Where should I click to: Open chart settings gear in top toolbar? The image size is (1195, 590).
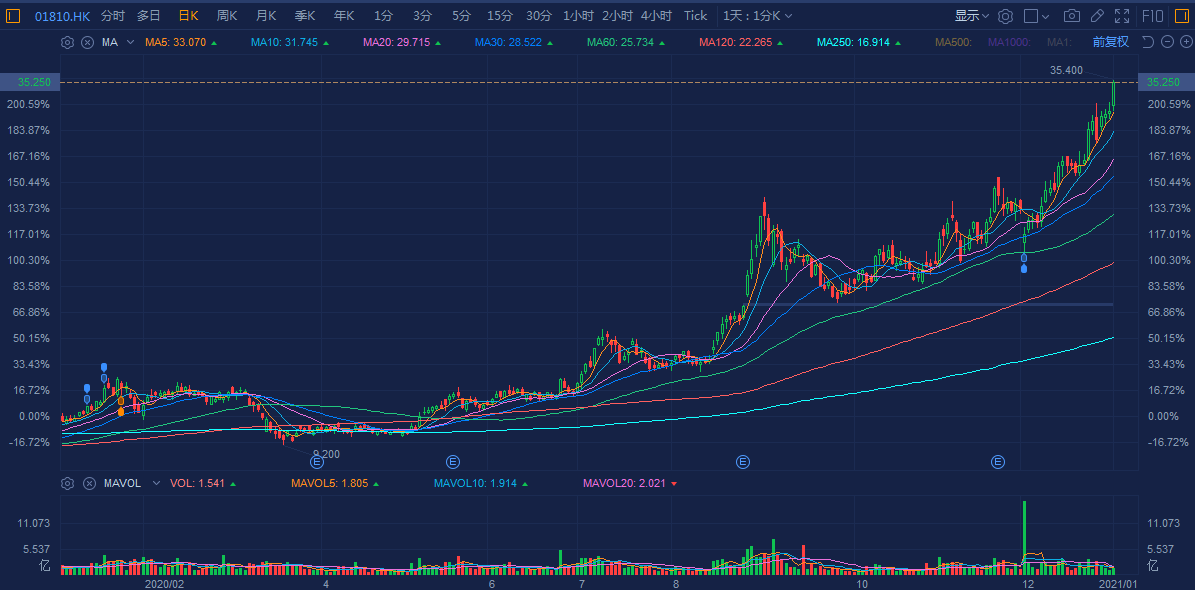click(1006, 16)
